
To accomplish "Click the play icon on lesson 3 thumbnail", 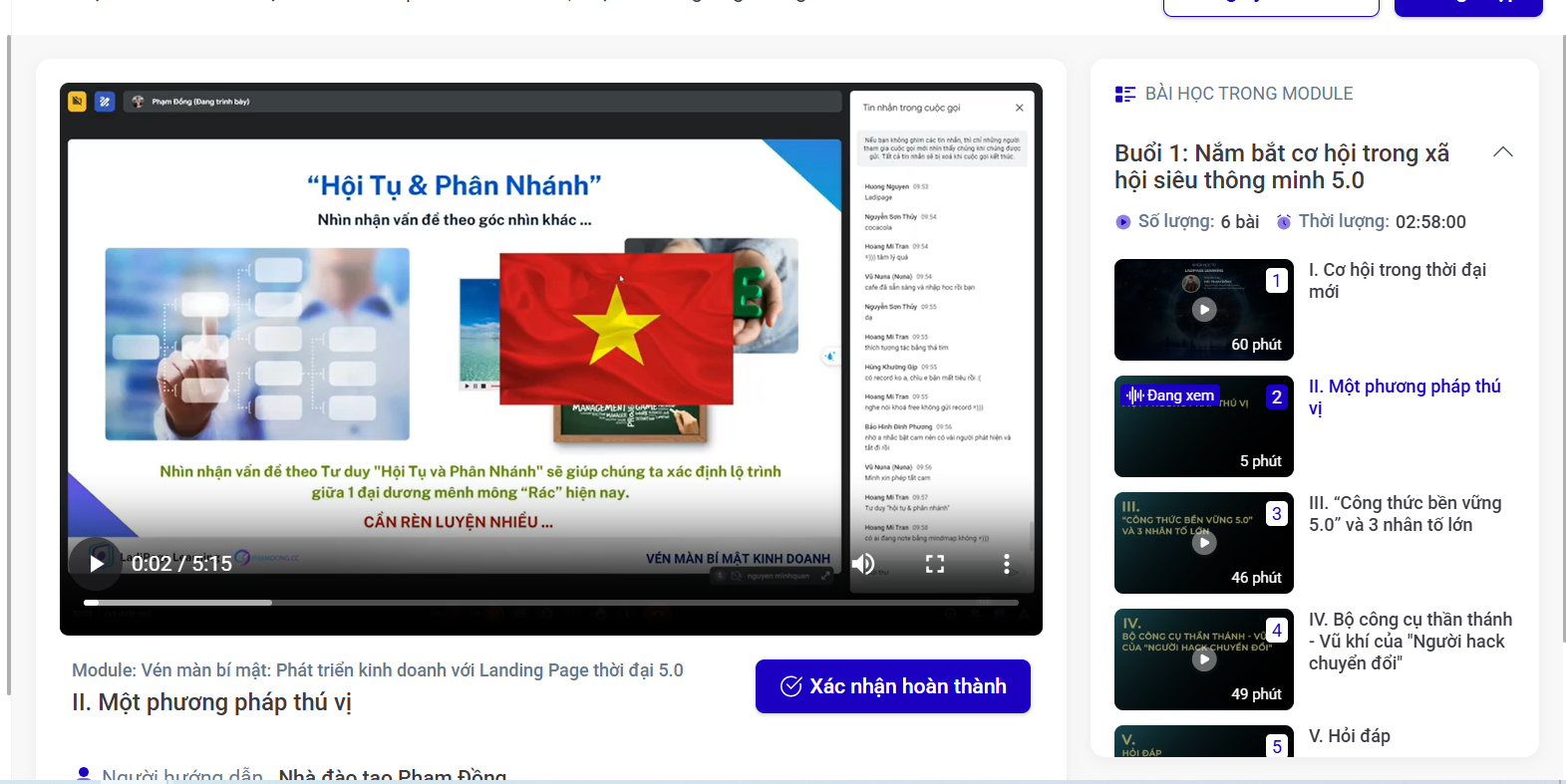I will pos(1204,543).
